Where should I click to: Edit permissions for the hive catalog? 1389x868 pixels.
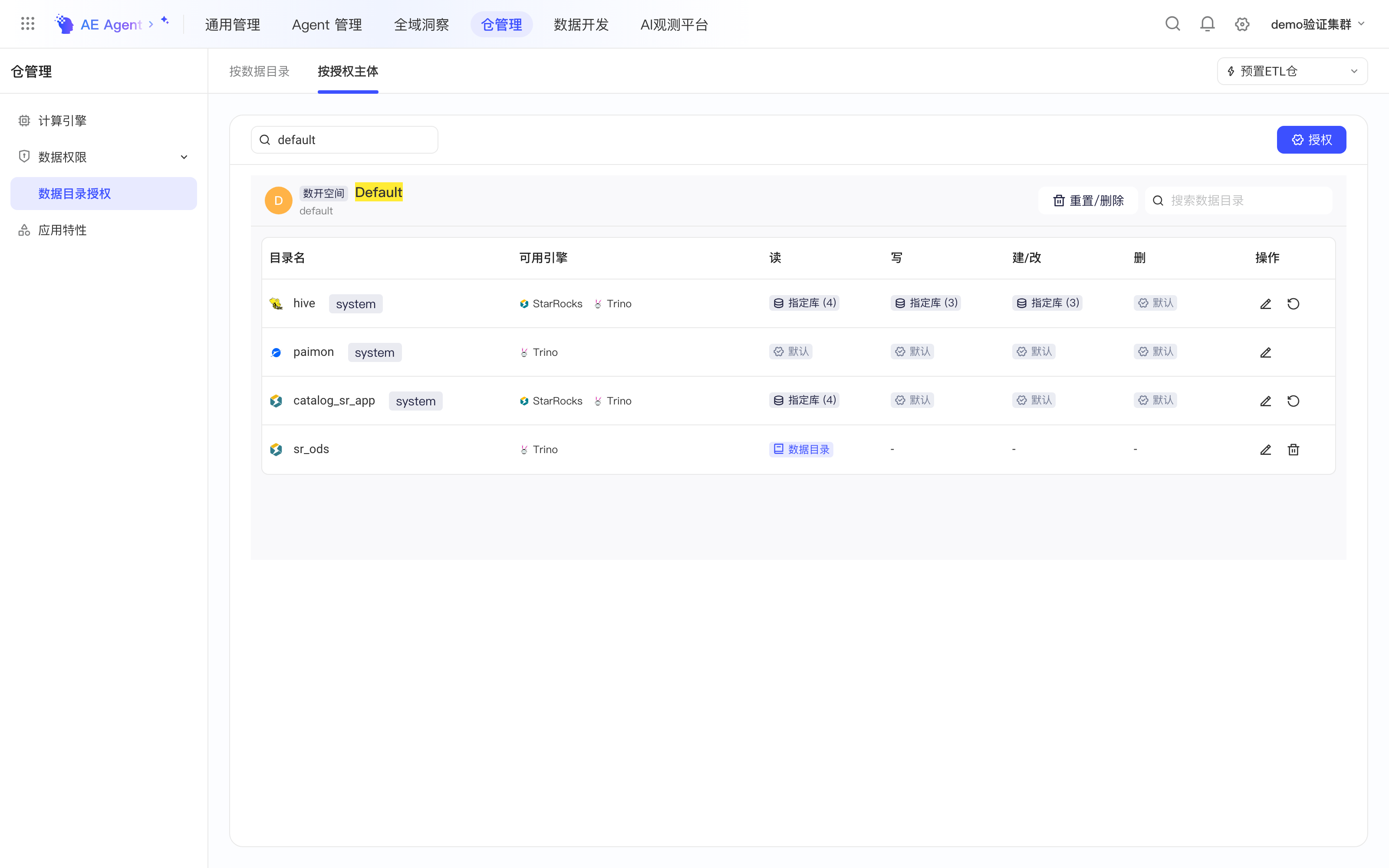1266,304
